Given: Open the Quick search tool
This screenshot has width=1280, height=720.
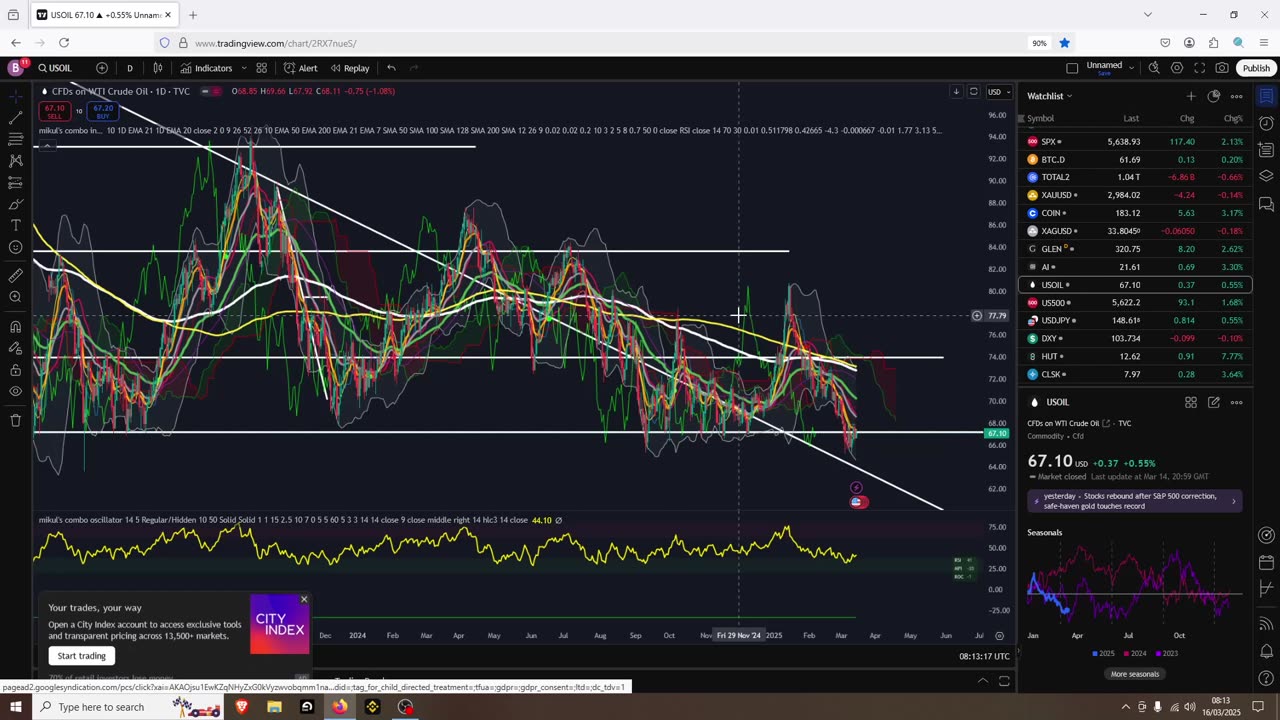Looking at the screenshot, I should click(x=1153, y=68).
